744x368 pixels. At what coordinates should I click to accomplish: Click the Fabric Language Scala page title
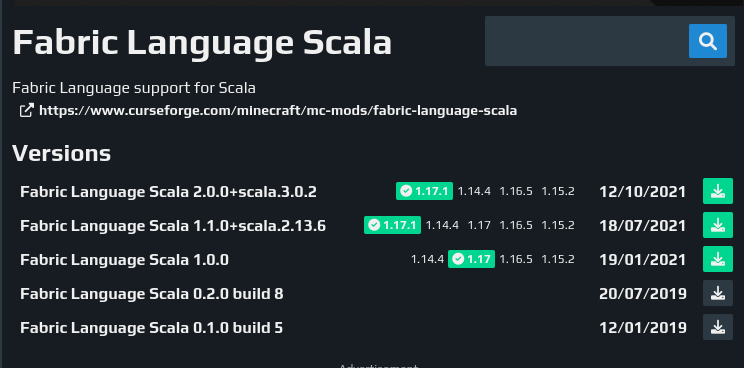coord(202,43)
